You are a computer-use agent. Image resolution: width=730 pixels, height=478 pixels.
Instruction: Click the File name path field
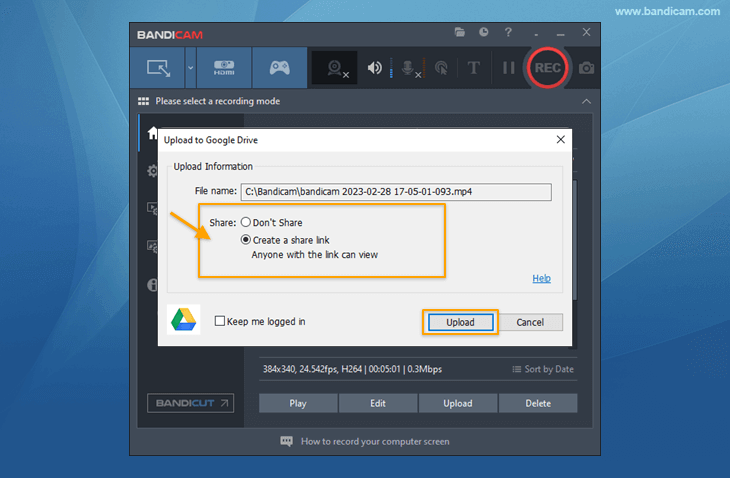pos(396,192)
